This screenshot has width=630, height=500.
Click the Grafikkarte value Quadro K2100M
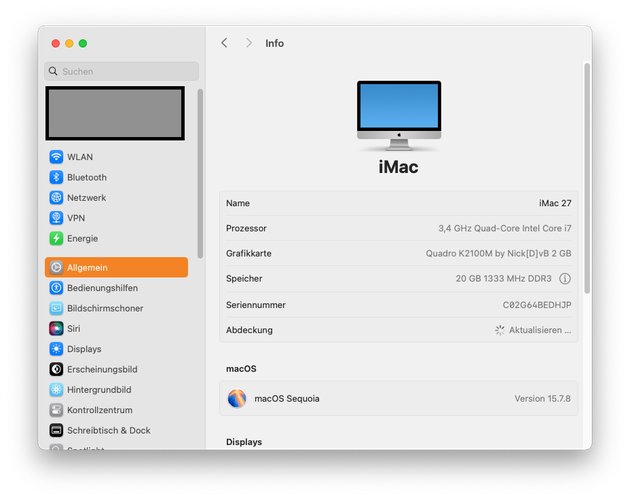(498, 254)
